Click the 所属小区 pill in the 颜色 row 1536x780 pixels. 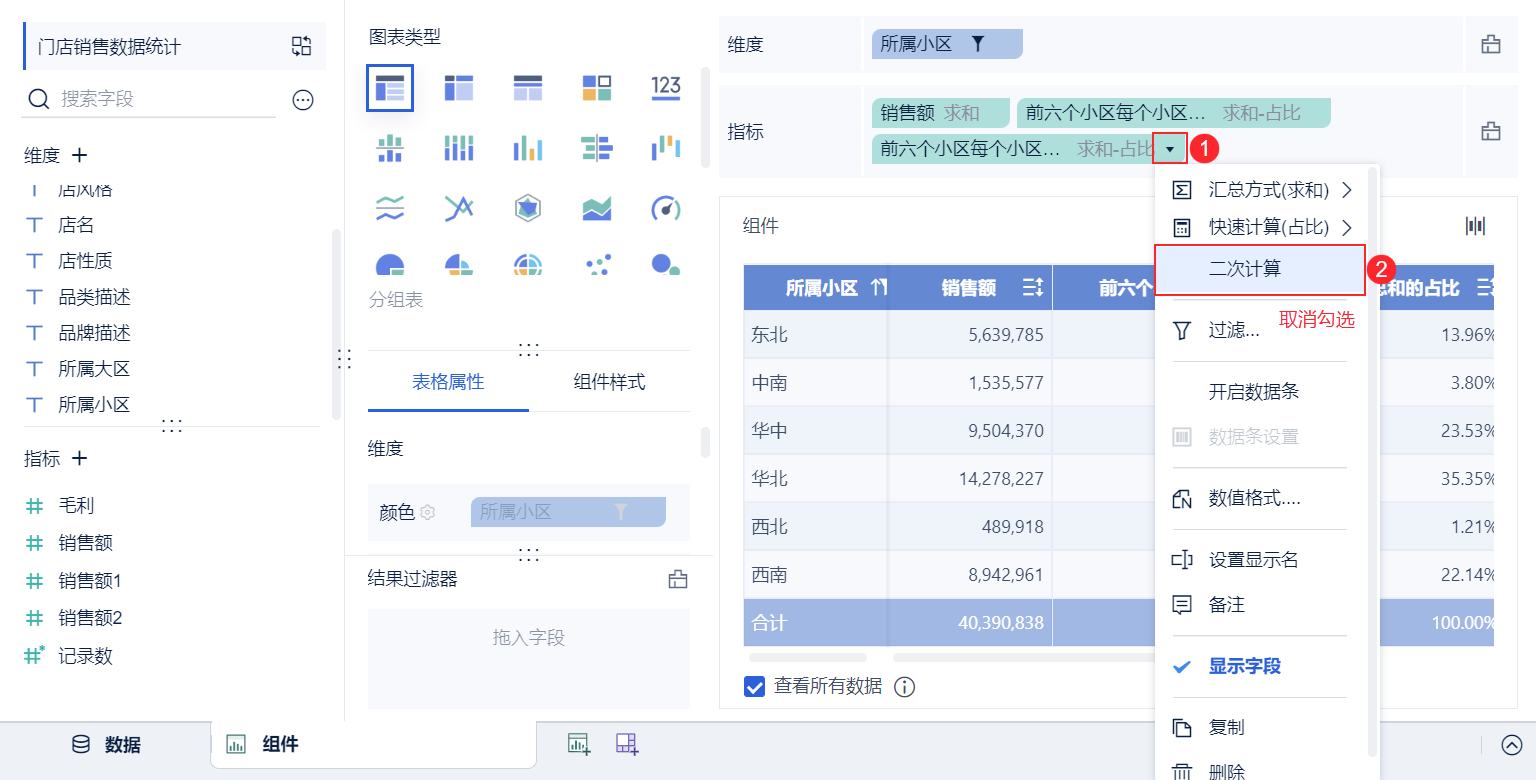point(568,512)
